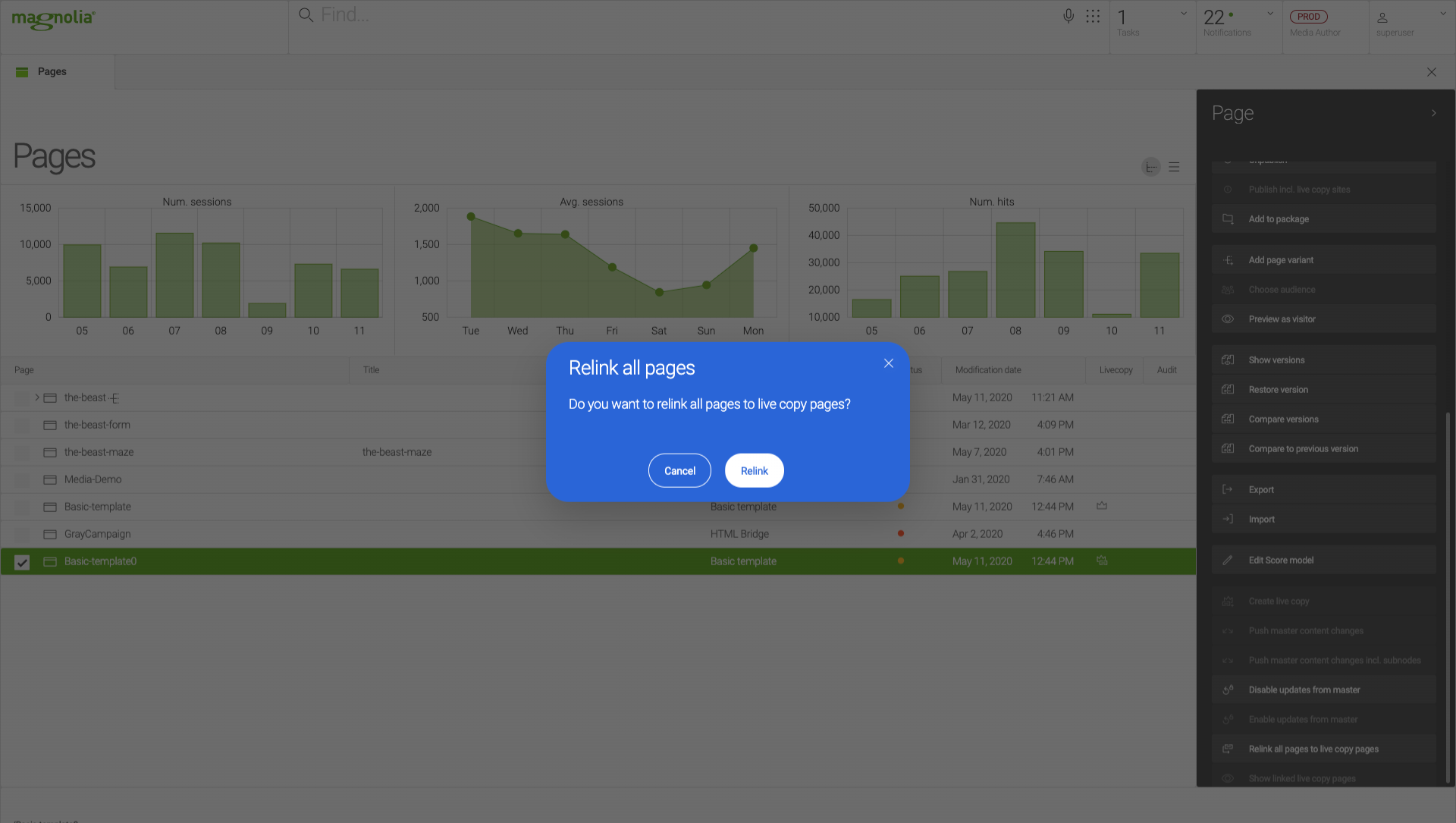Click the Show versions icon

pos(1228,360)
